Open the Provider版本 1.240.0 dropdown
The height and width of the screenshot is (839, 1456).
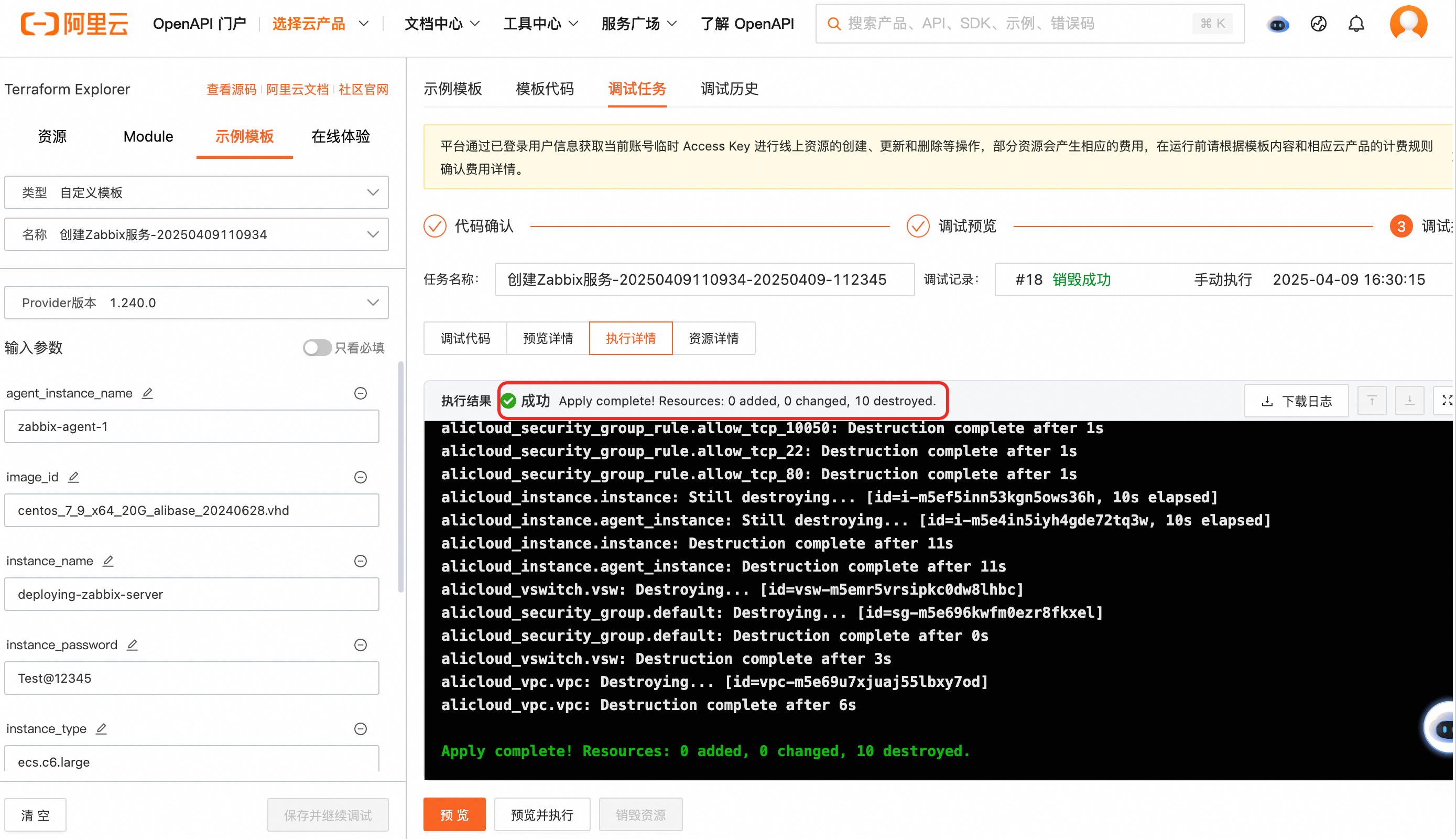click(197, 303)
